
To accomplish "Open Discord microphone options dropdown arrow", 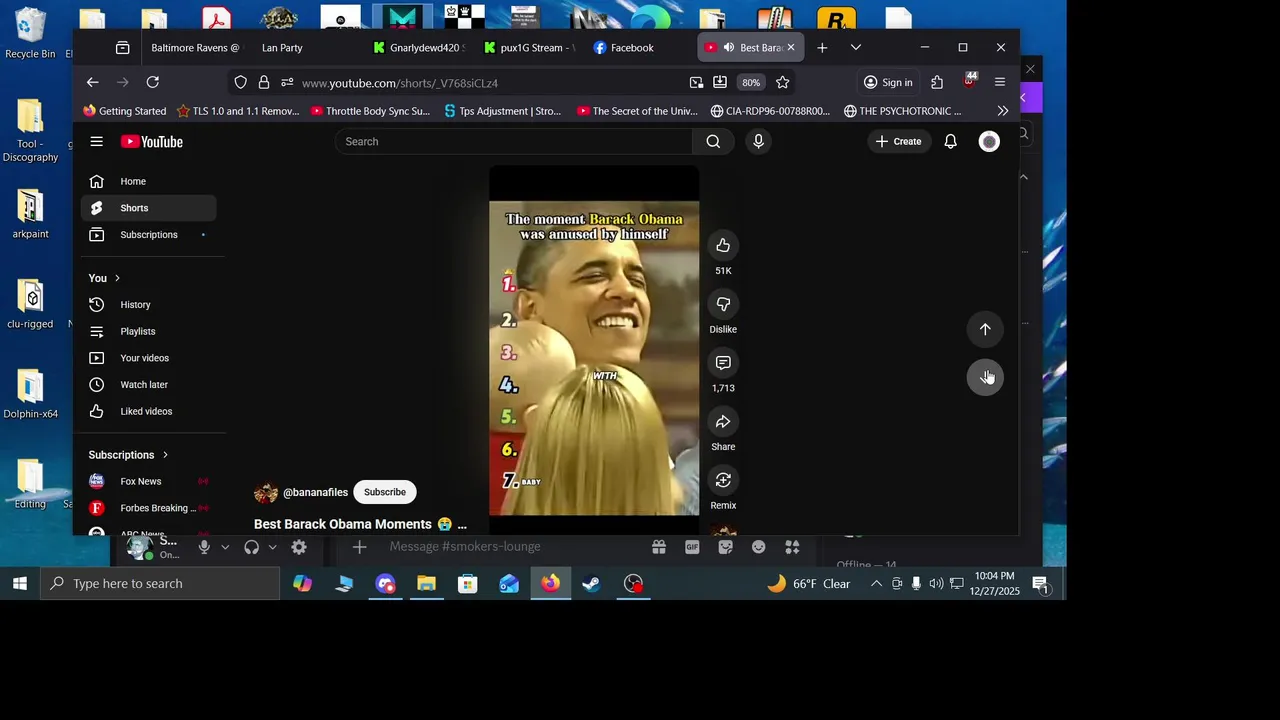I will tap(225, 547).
